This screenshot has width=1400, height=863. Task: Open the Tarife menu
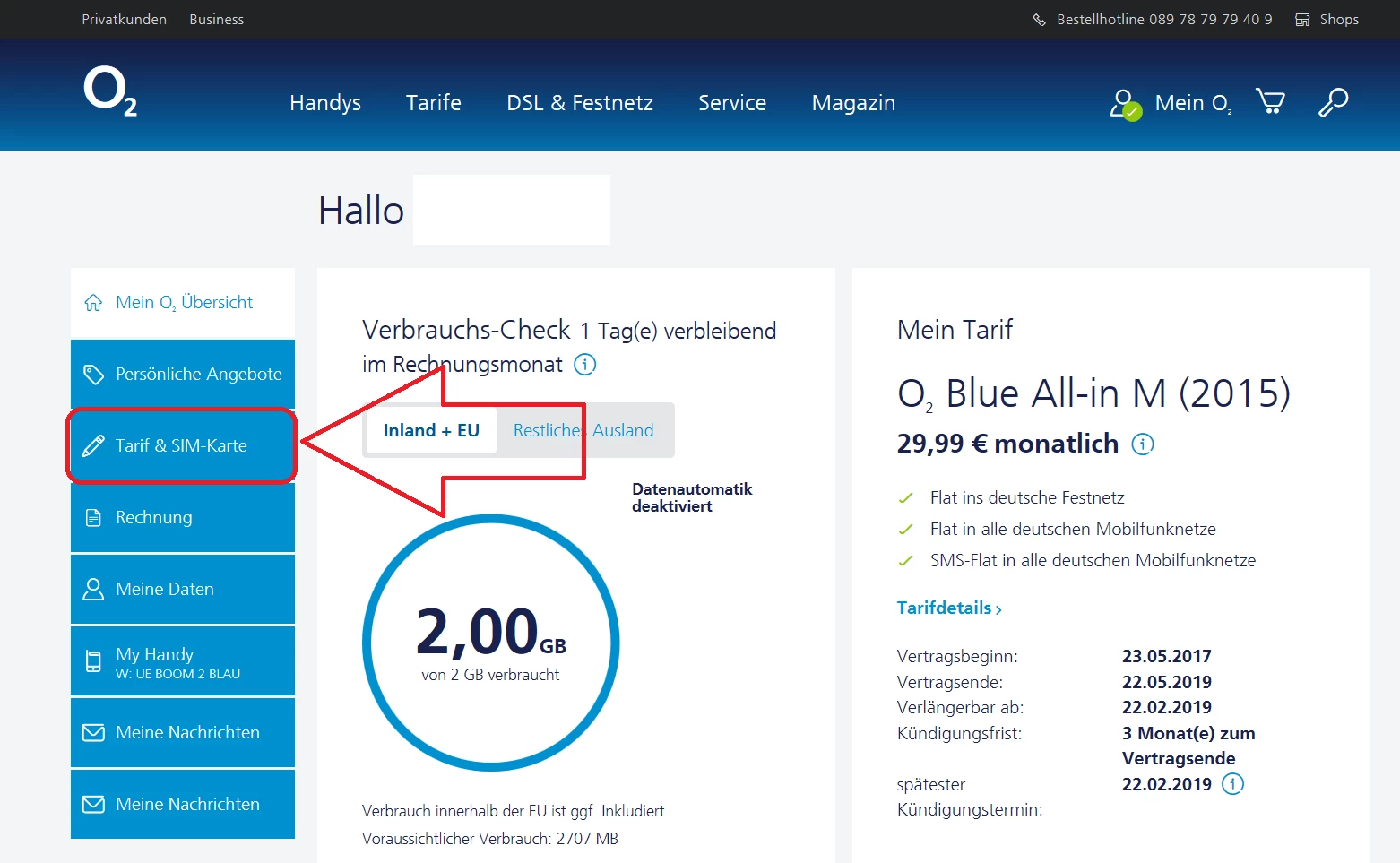[x=434, y=103]
